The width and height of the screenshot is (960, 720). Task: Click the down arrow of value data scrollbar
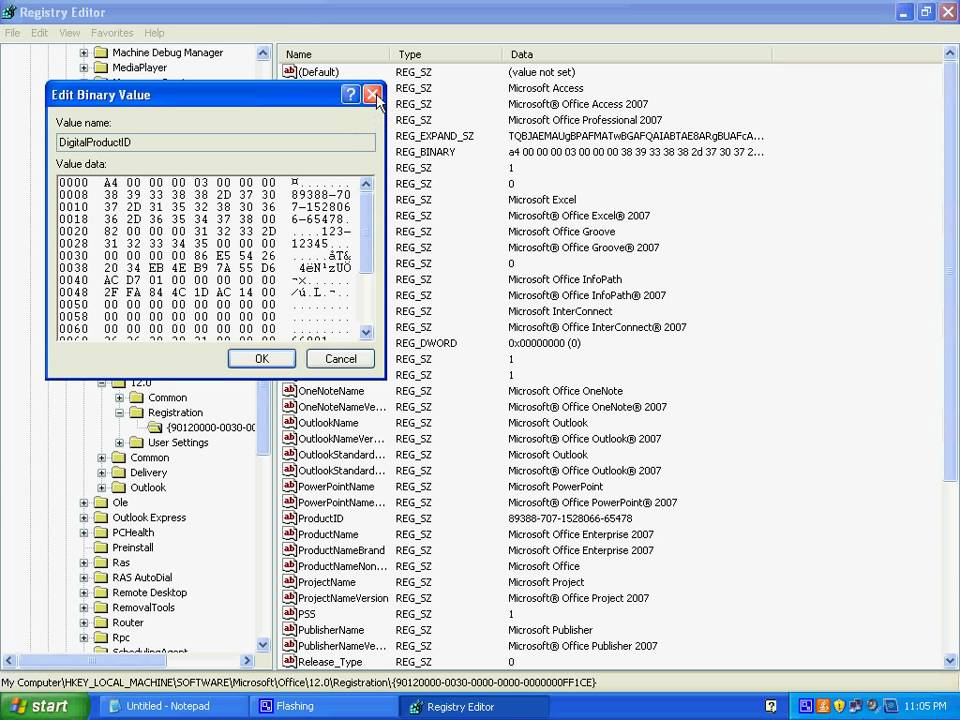coord(366,332)
